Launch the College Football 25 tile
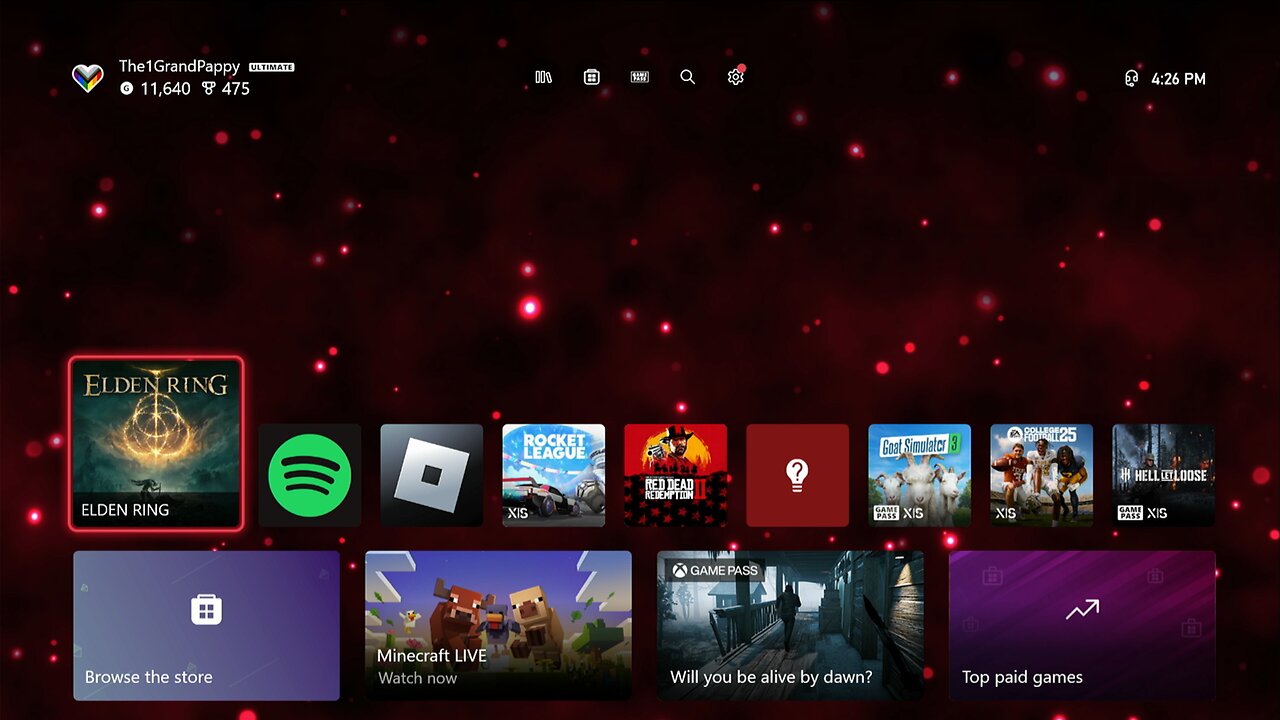 tap(1042, 475)
